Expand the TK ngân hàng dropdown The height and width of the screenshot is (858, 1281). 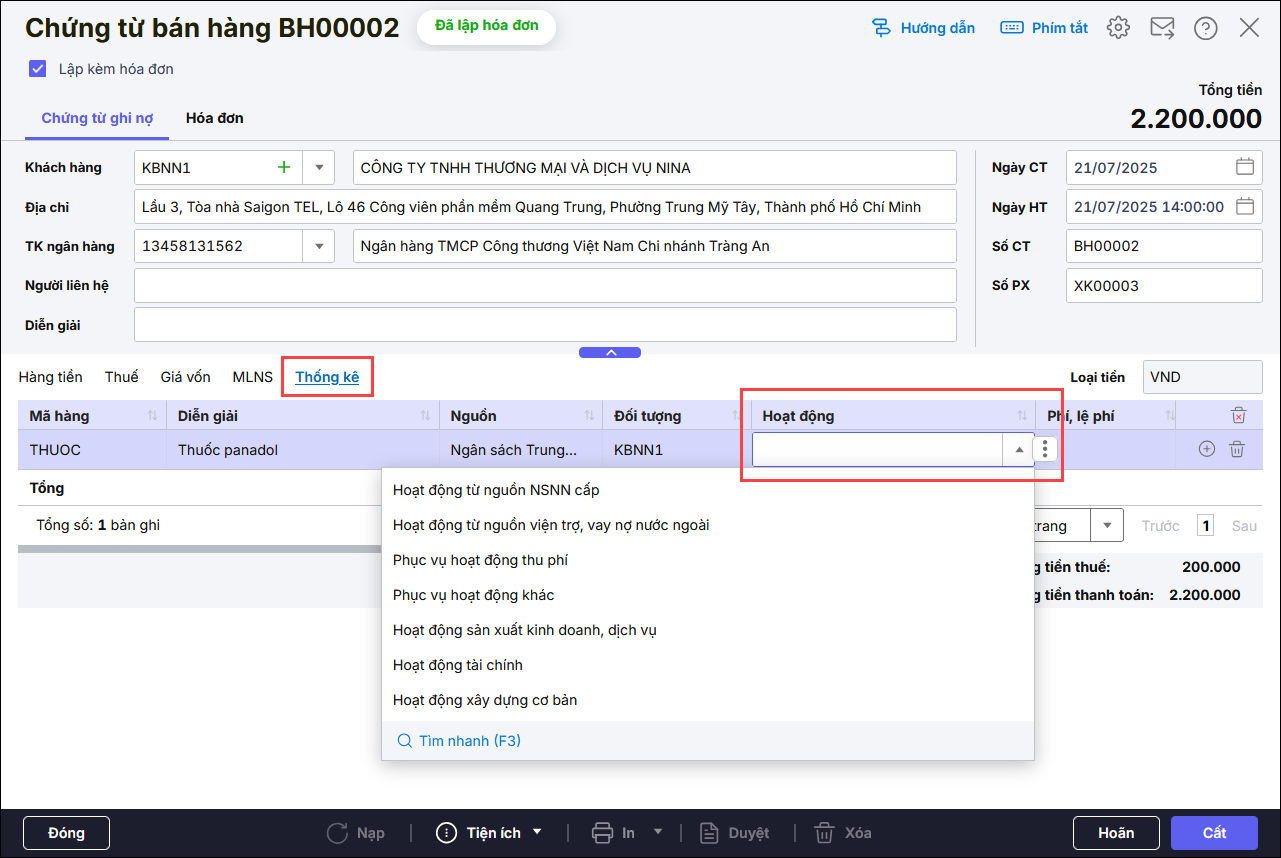tap(319, 246)
